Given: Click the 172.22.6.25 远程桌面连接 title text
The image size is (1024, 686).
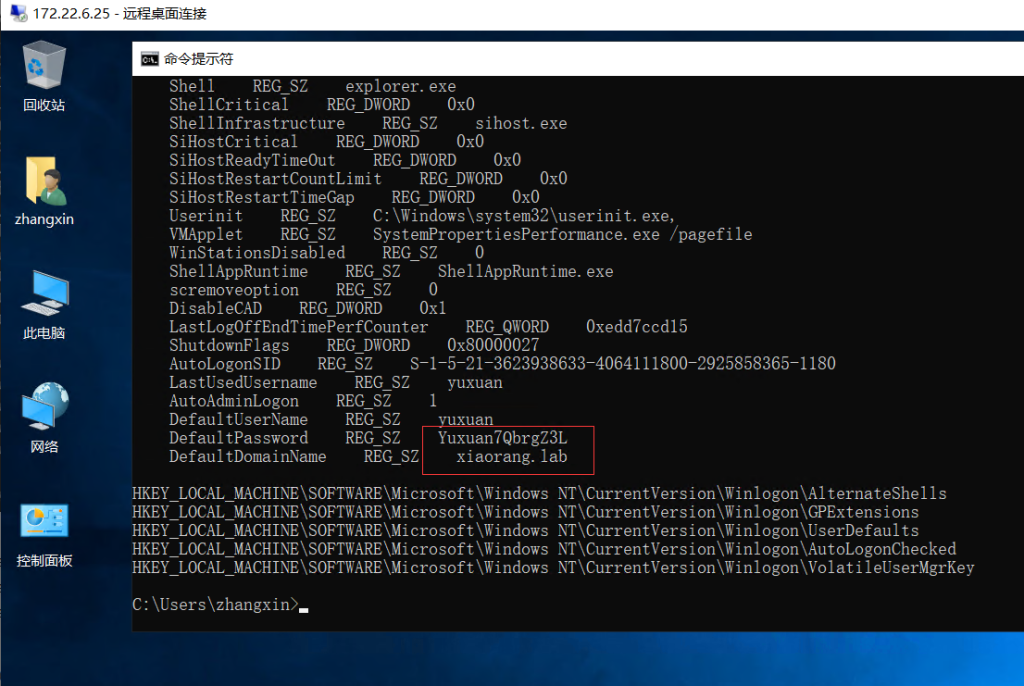Looking at the screenshot, I should click(x=122, y=14).
